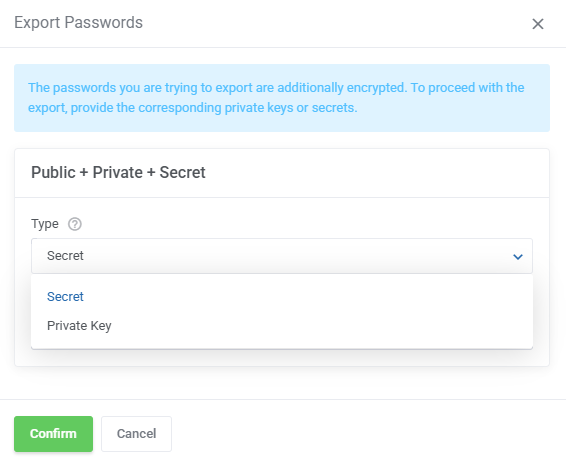Open the Type combo box

pos(282,256)
